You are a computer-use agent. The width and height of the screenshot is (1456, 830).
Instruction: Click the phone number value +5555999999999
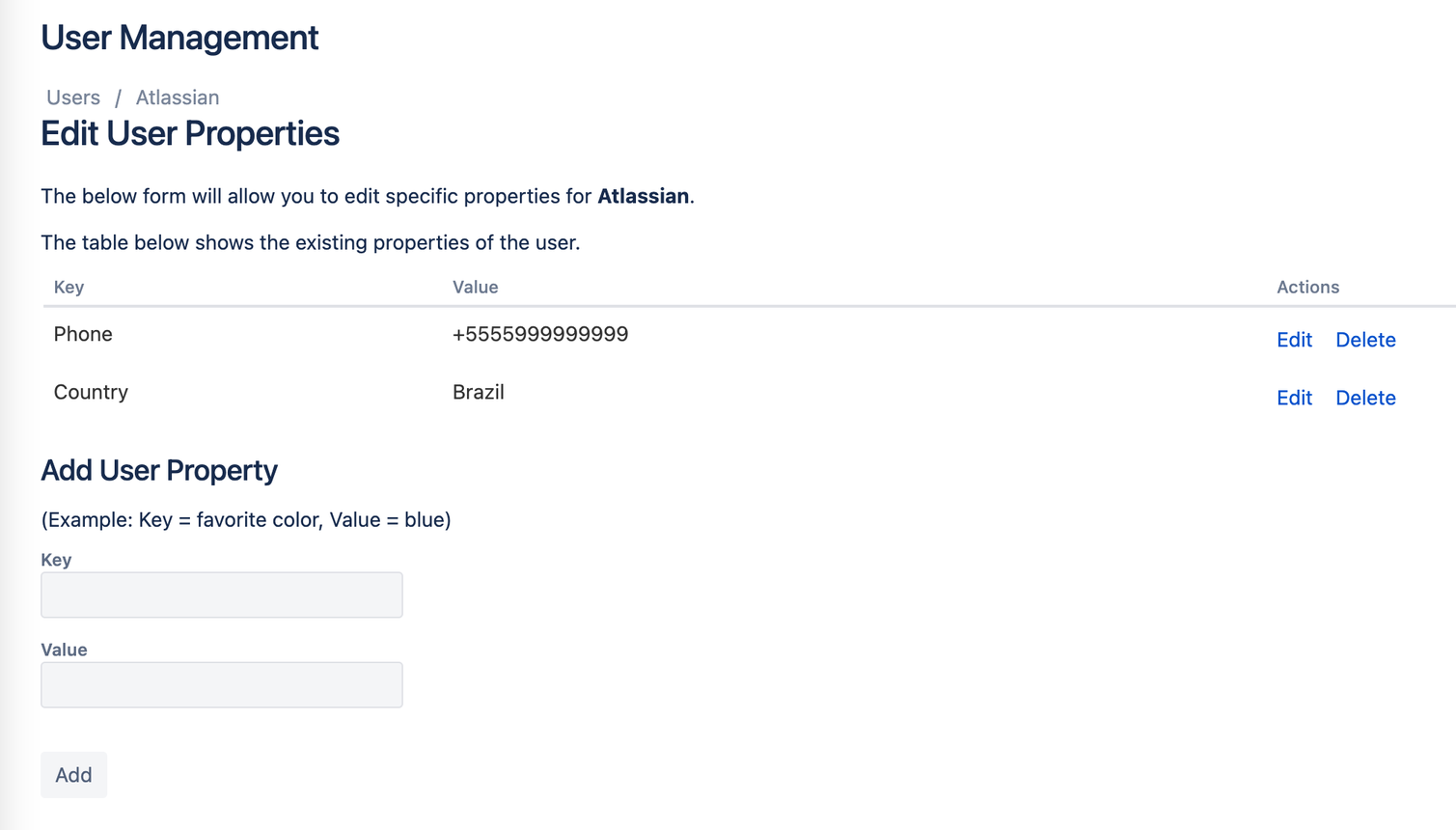pos(539,334)
